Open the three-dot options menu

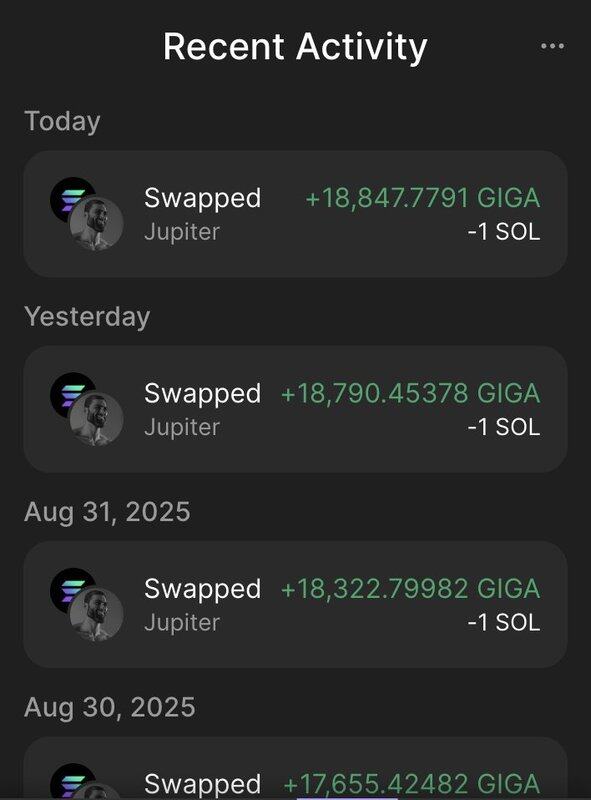552,46
